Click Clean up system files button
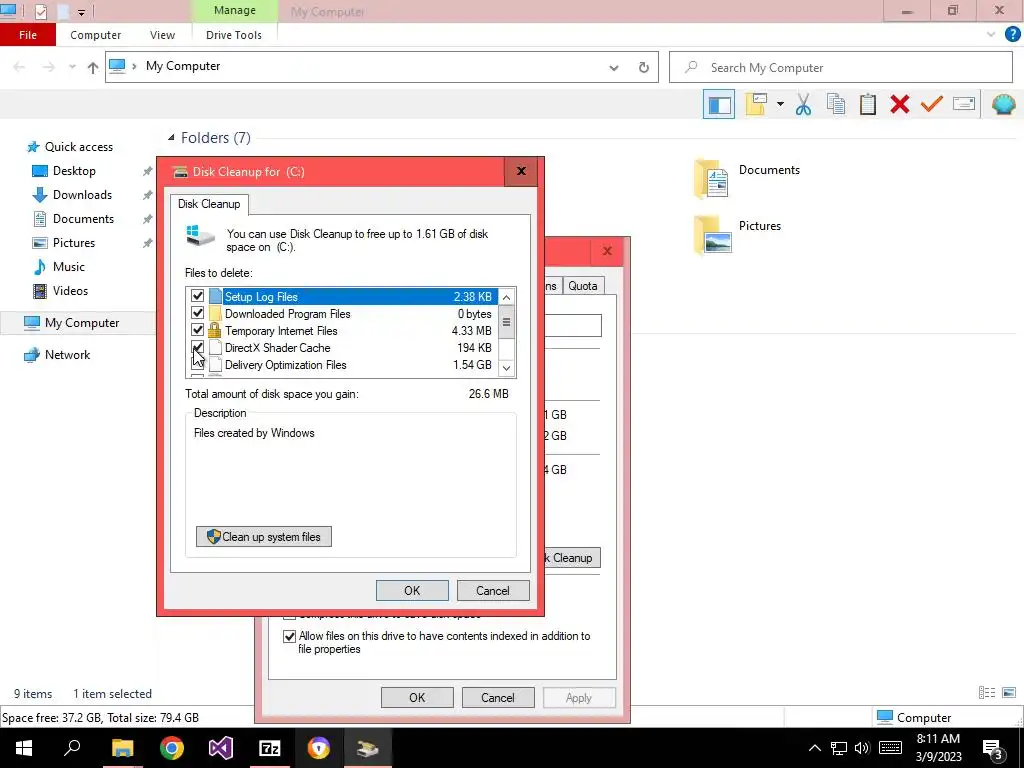This screenshot has width=1024, height=768. [264, 537]
